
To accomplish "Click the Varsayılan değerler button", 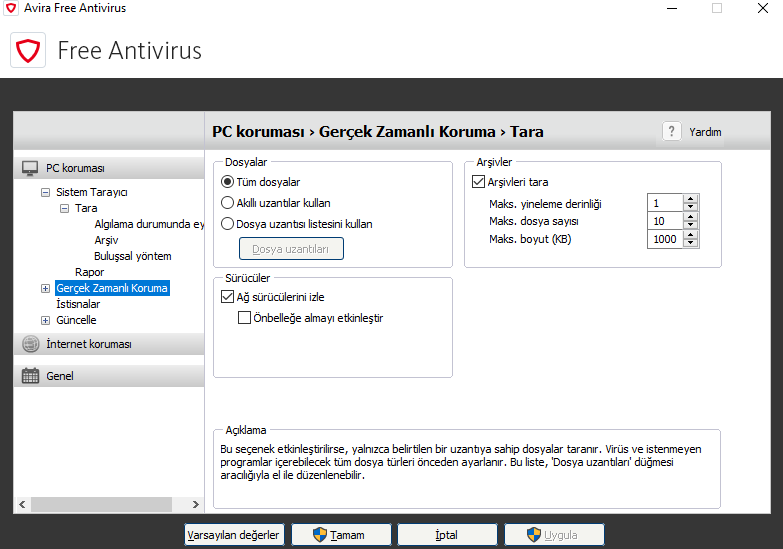I will coord(234,535).
